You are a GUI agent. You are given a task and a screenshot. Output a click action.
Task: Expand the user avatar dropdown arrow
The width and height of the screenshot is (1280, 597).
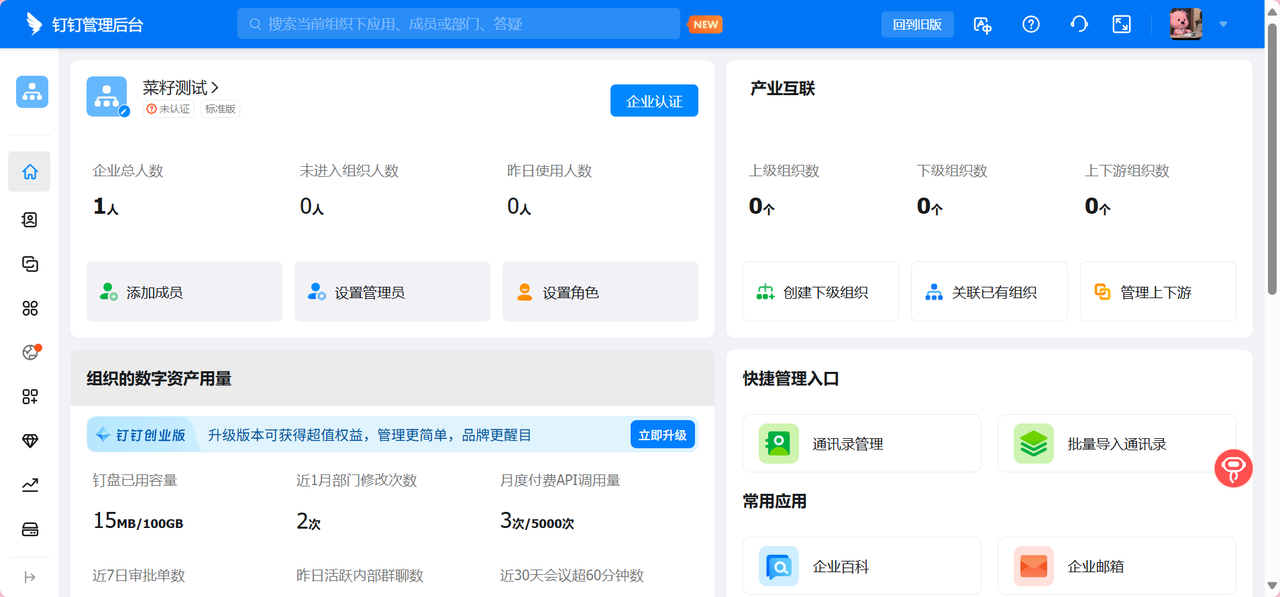coord(1223,24)
